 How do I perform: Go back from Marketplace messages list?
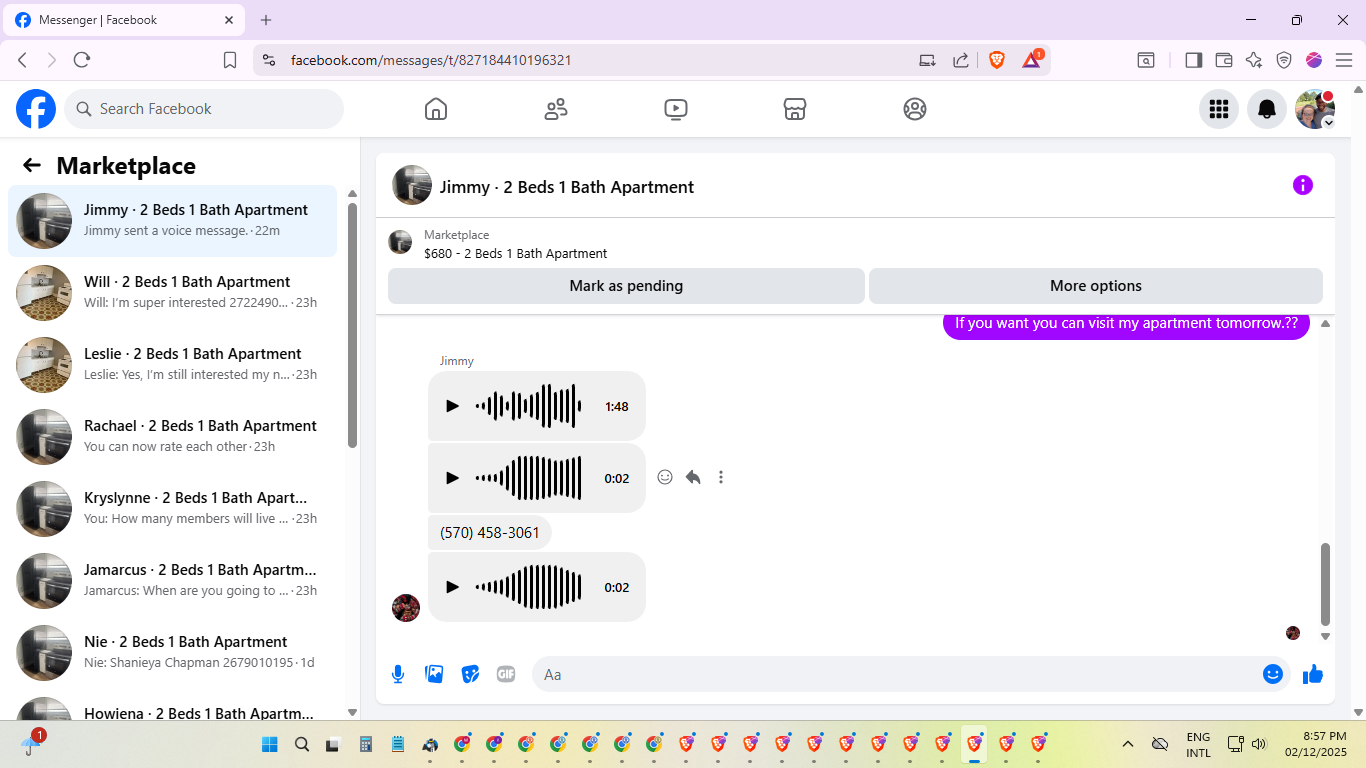pos(32,166)
